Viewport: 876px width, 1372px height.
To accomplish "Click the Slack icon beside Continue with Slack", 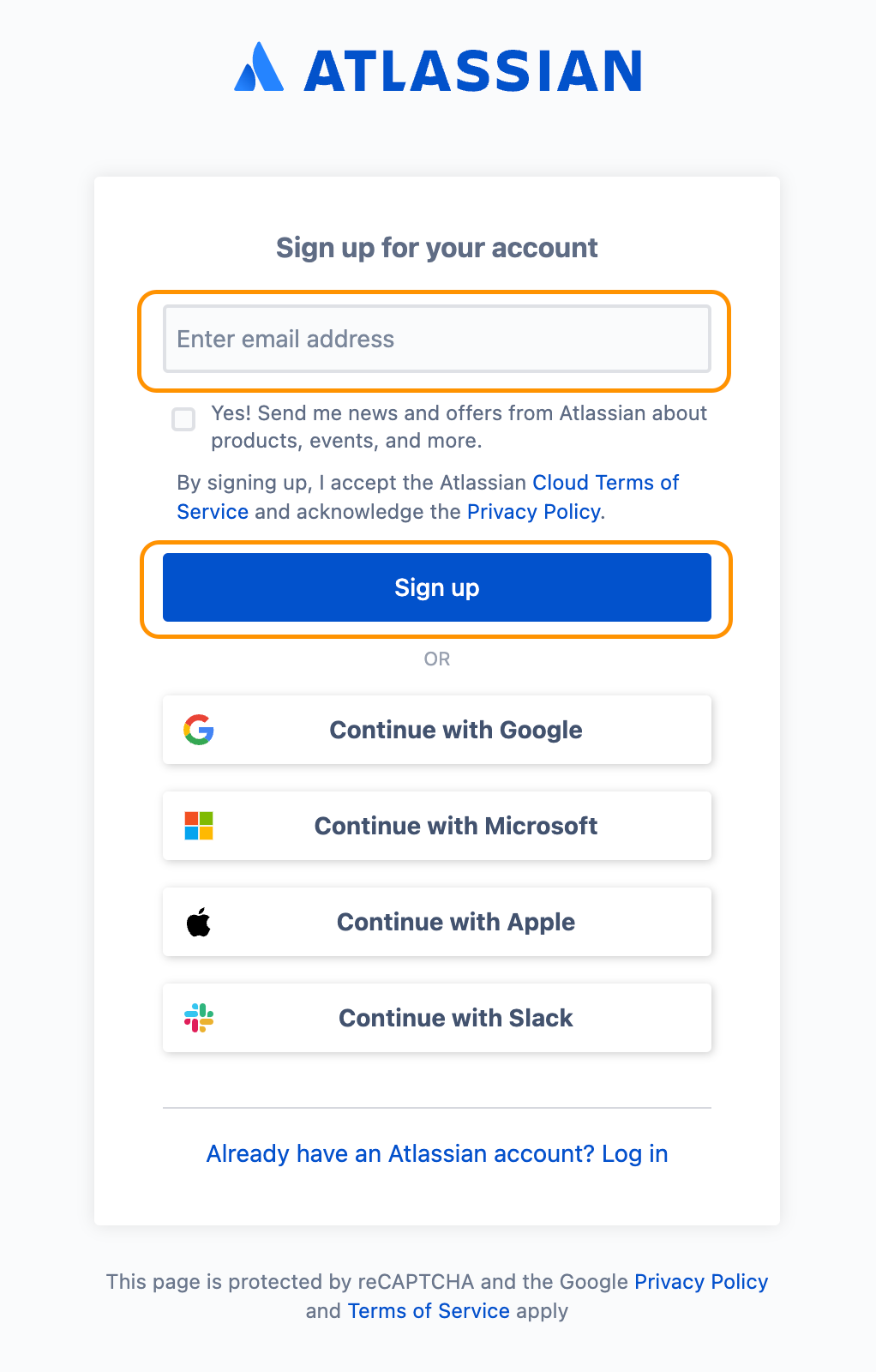I will click(x=198, y=1018).
